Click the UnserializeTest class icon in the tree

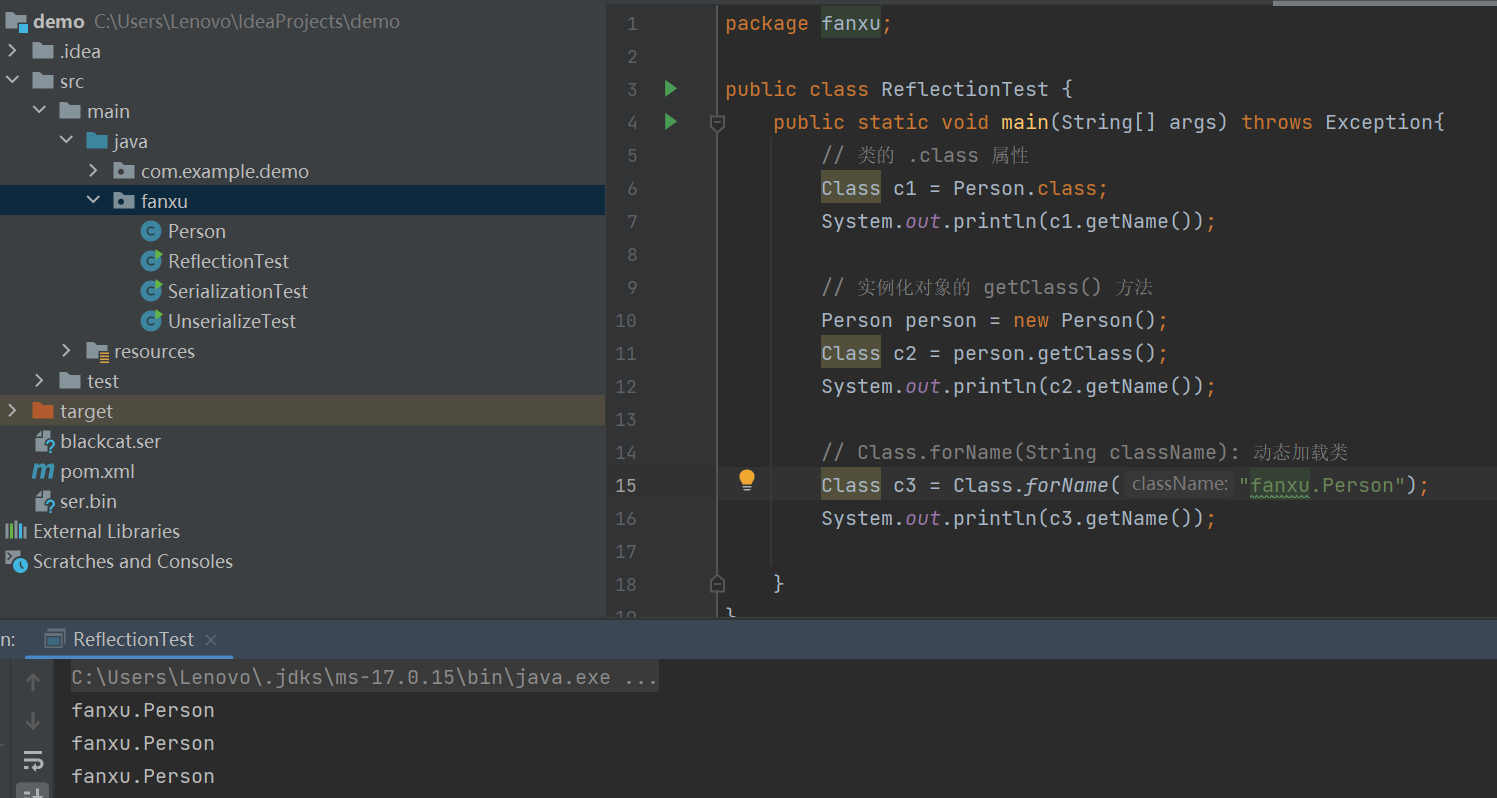(151, 321)
